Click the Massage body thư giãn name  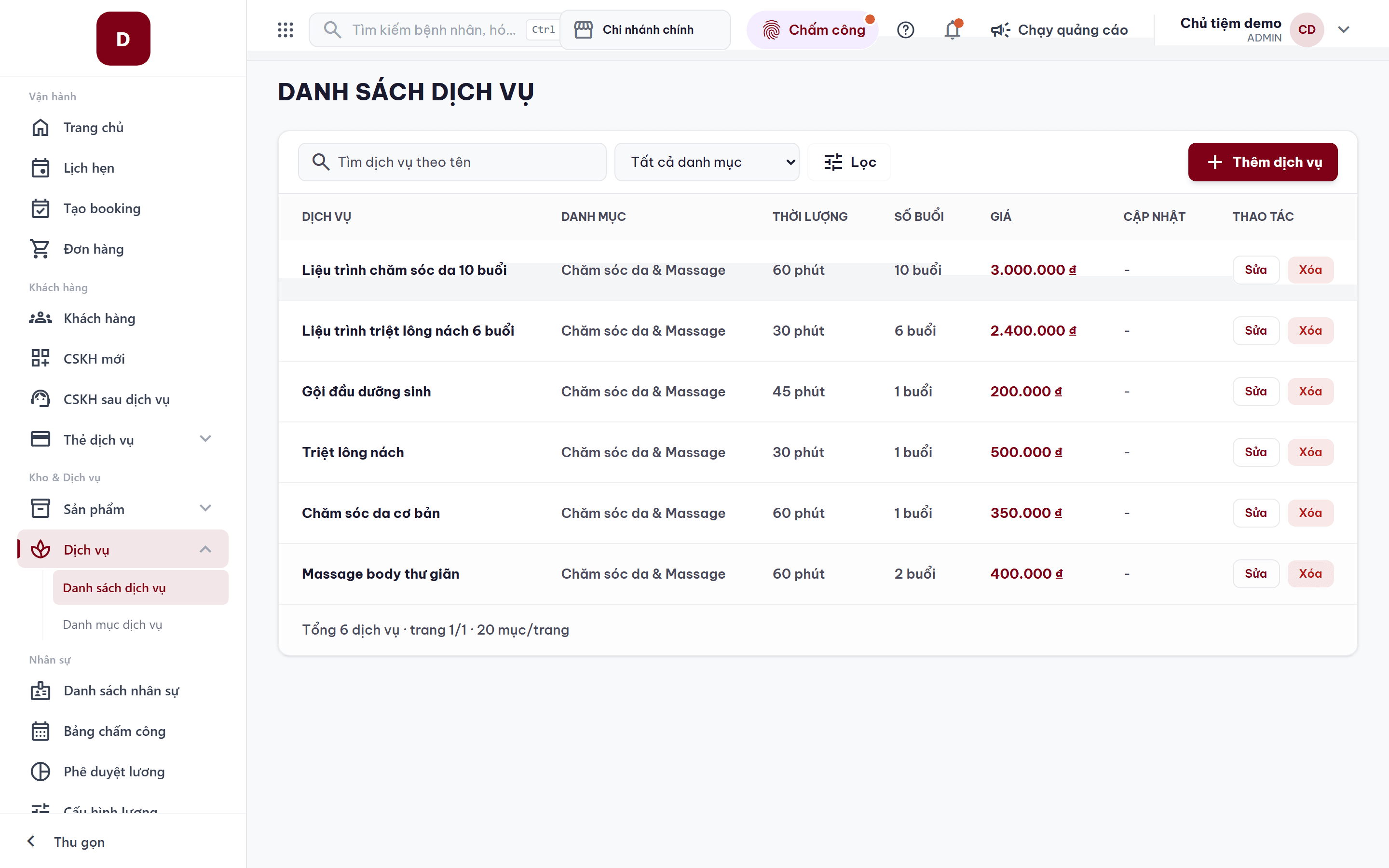(381, 573)
